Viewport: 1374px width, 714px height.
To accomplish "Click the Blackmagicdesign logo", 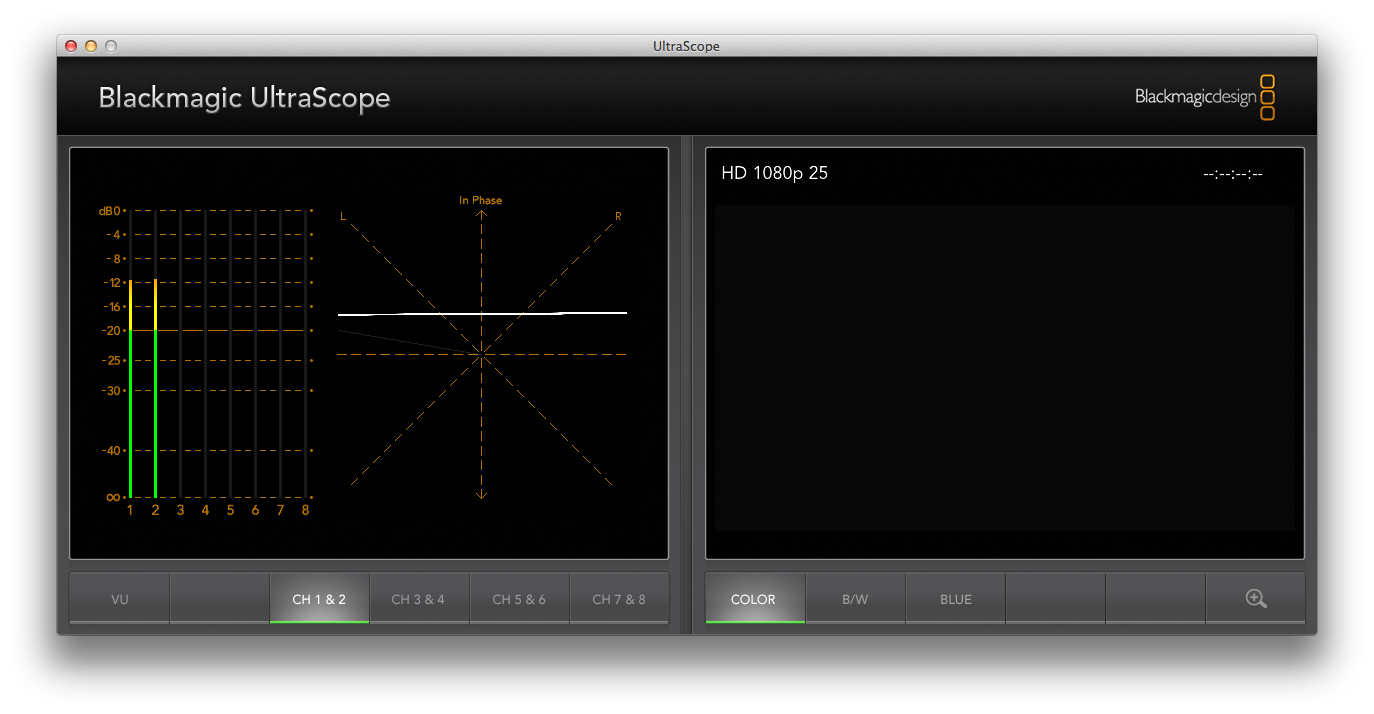I will [1205, 98].
